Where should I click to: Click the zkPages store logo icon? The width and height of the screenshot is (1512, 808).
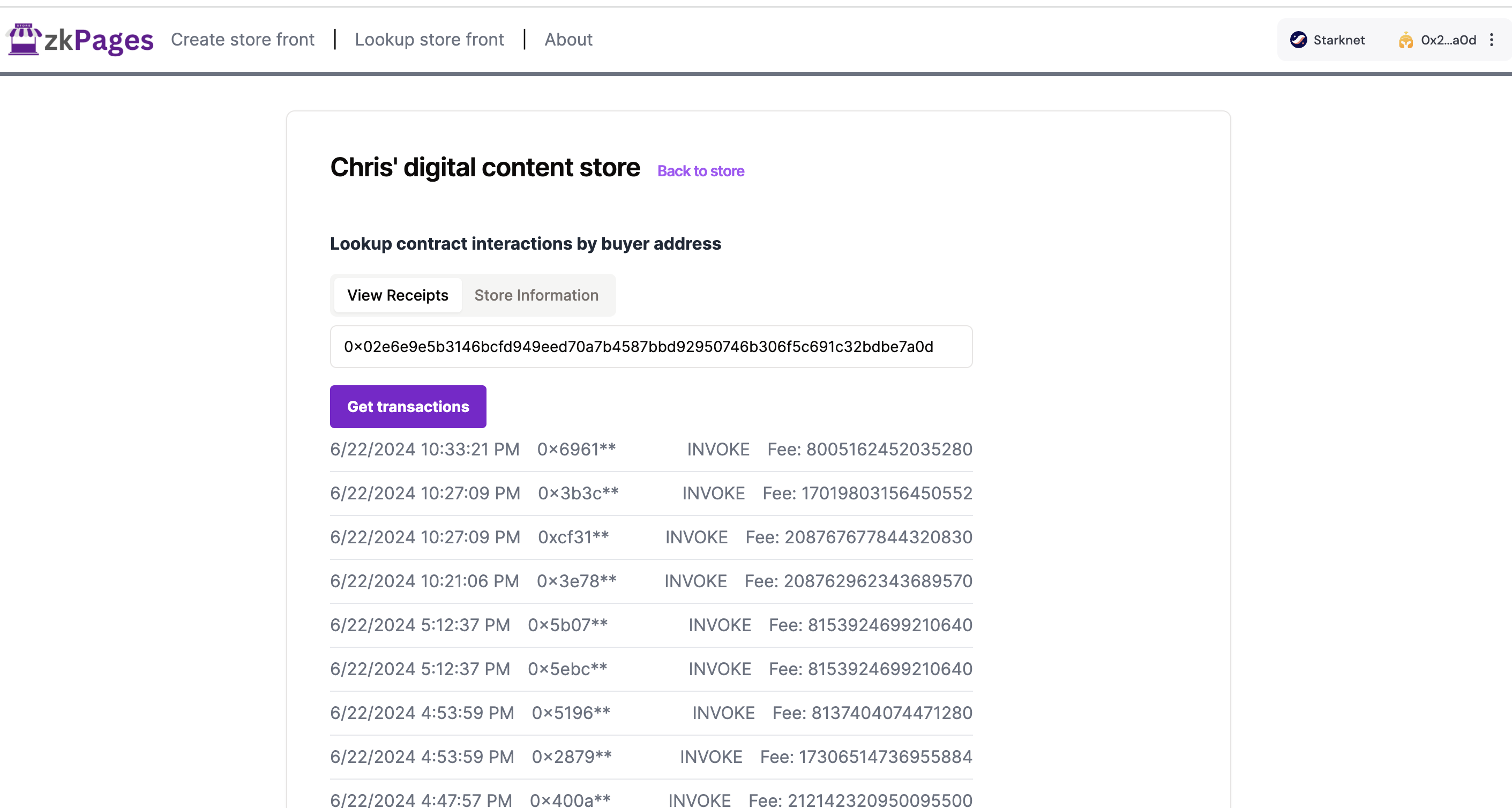24,39
